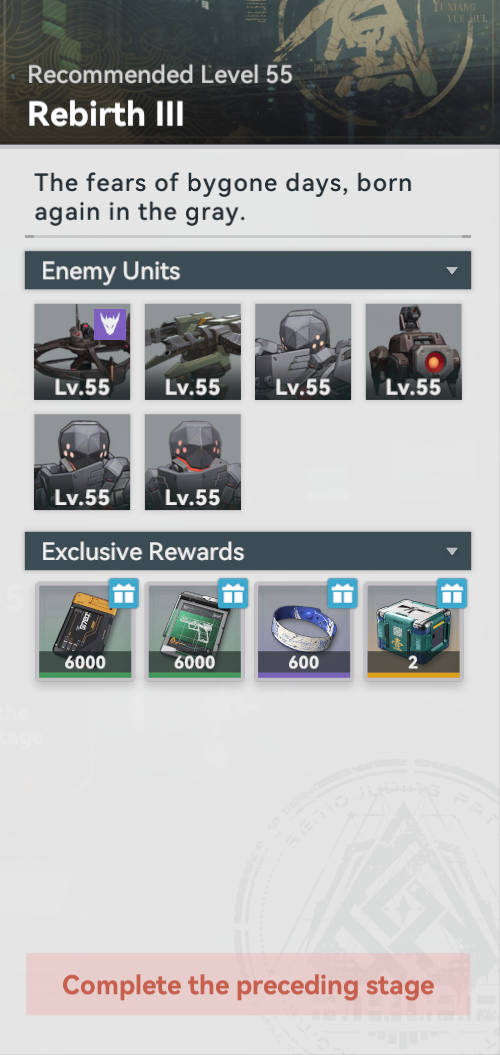500x1055 pixels.
Task: Click the gift badge on the bracelet reward
Action: pos(343,593)
